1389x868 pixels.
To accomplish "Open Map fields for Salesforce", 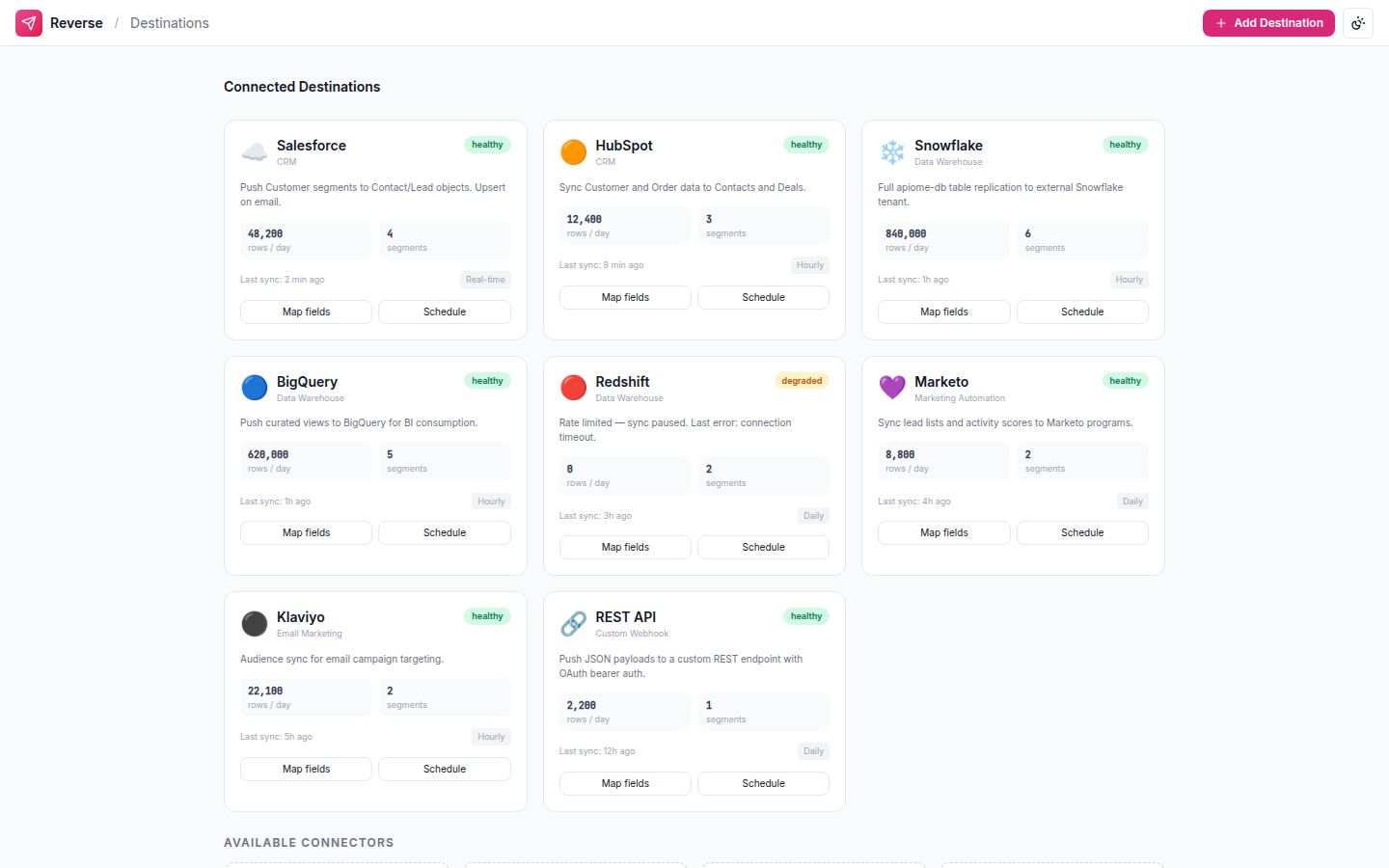I will point(306,312).
